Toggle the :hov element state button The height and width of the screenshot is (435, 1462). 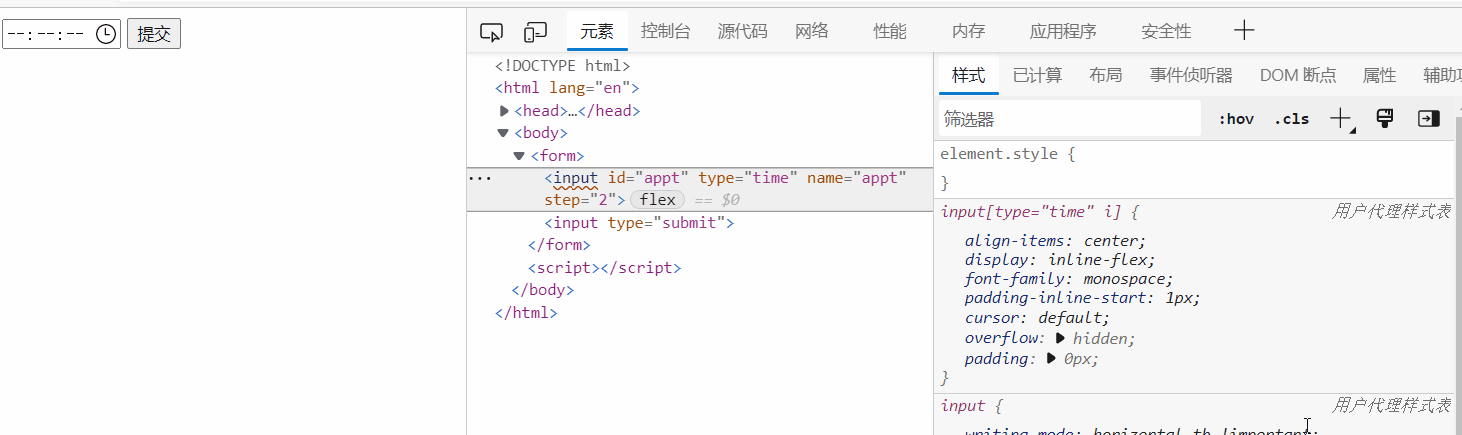pyautogui.click(x=1236, y=119)
